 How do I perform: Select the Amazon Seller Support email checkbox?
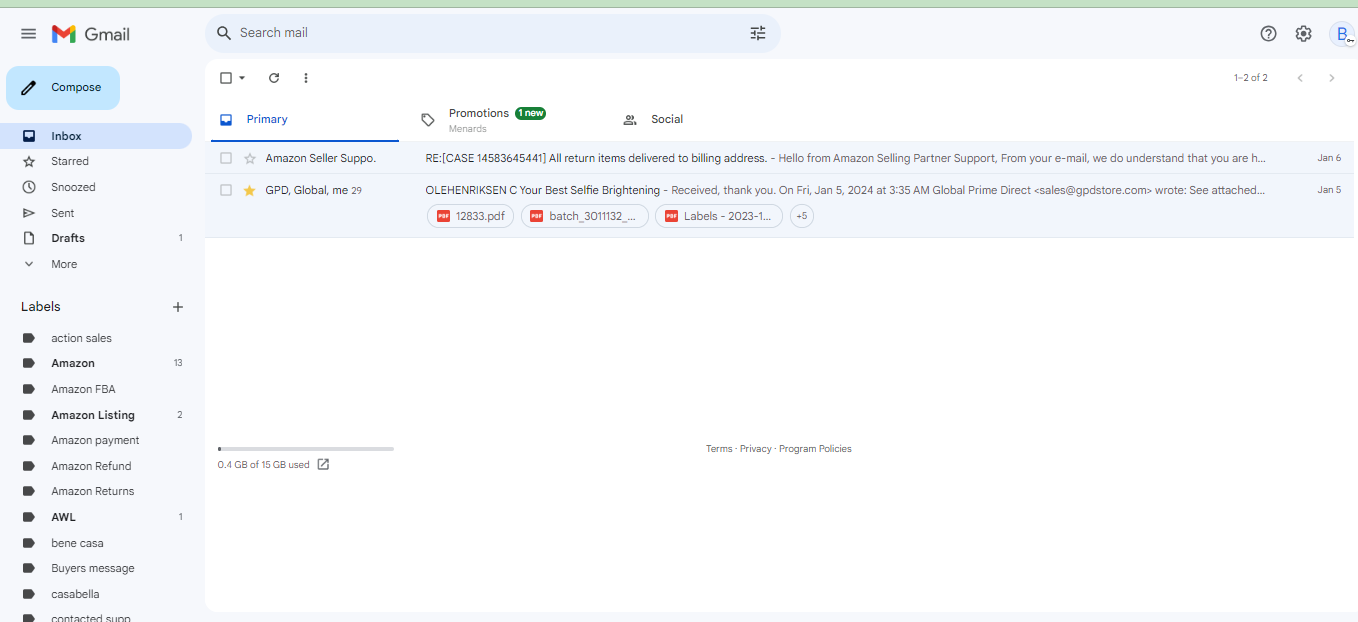[x=226, y=158]
